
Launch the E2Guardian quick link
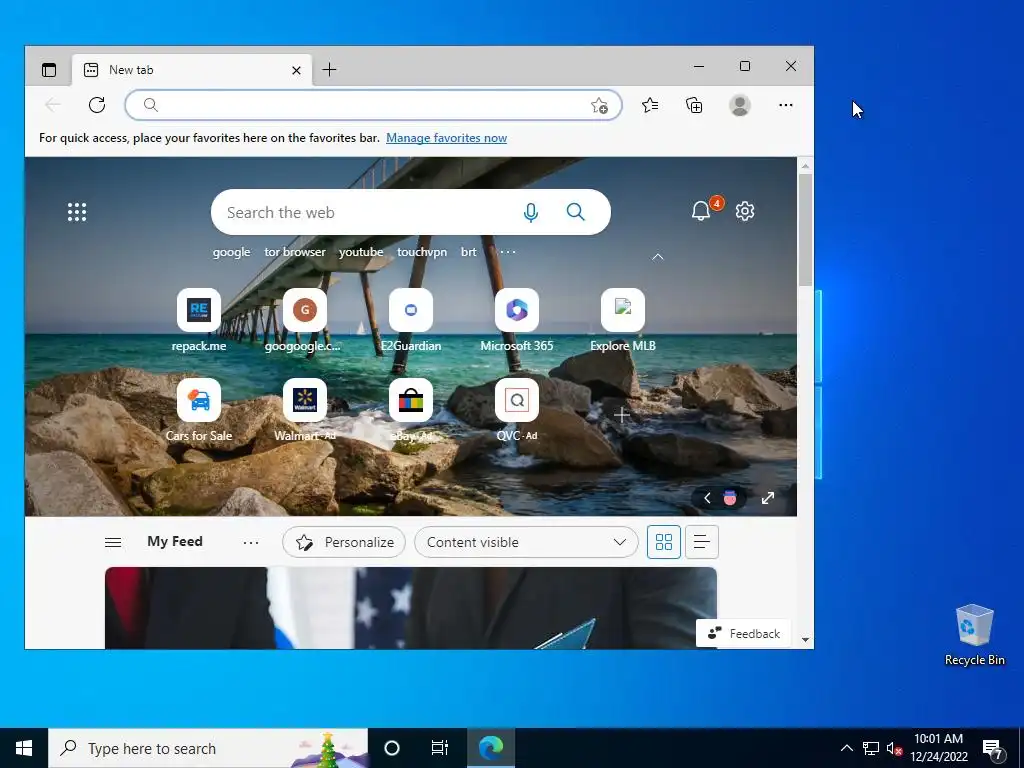(x=411, y=321)
